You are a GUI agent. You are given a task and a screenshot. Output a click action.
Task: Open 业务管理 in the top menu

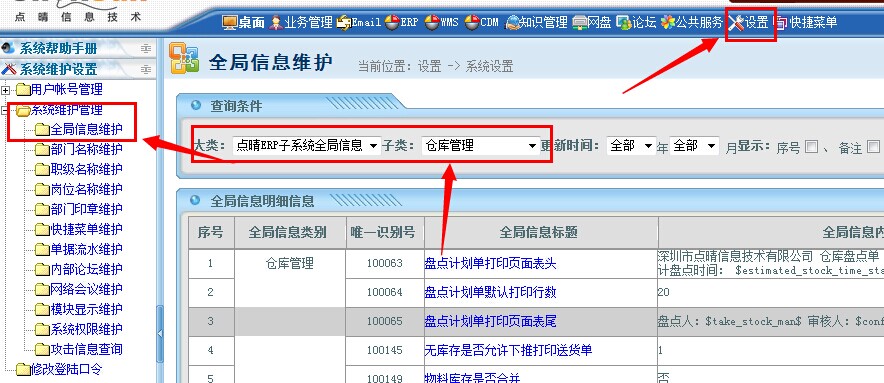(x=308, y=23)
